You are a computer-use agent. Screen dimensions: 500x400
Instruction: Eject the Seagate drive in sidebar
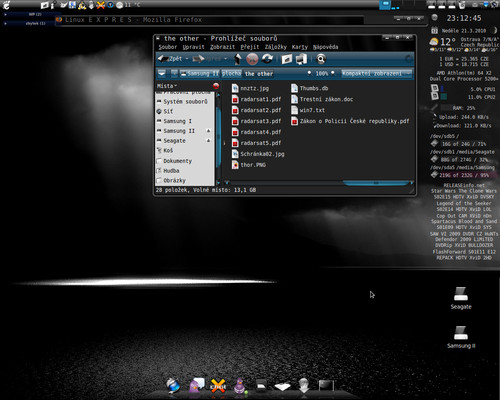click(x=209, y=141)
